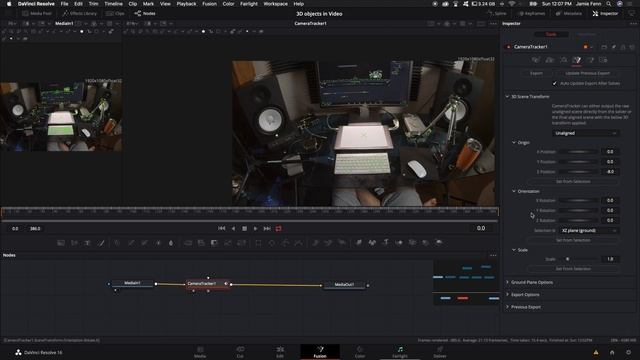Image resolution: width=640 pixels, height=360 pixels.
Task: Open the last Settings tab icon in Inspector
Action: pos(603,60)
